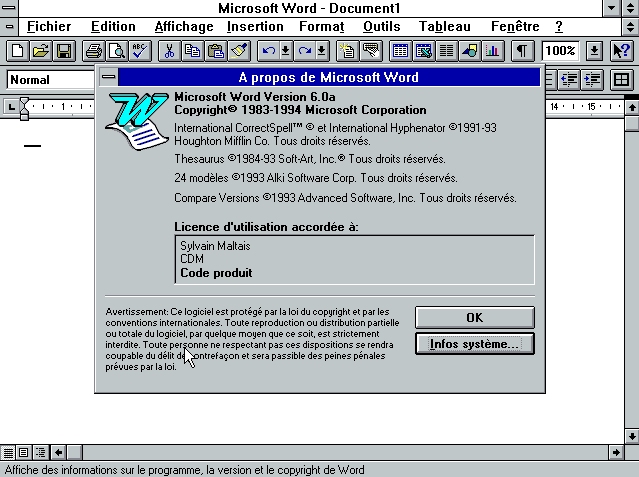Open the zoom percentage dropdown arrow
639x477 pixels.
click(x=594, y=51)
